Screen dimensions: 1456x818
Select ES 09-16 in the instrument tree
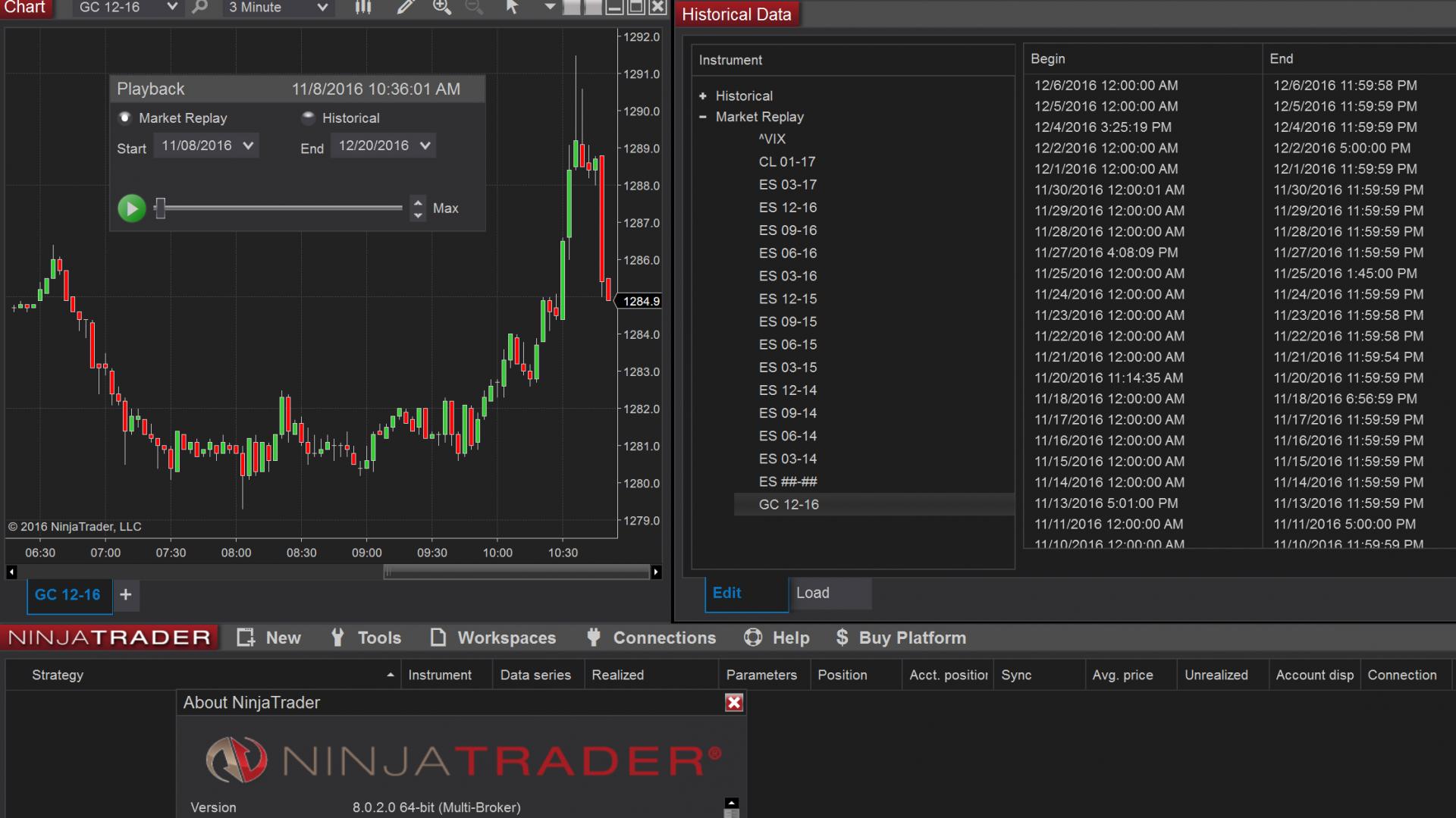click(788, 230)
